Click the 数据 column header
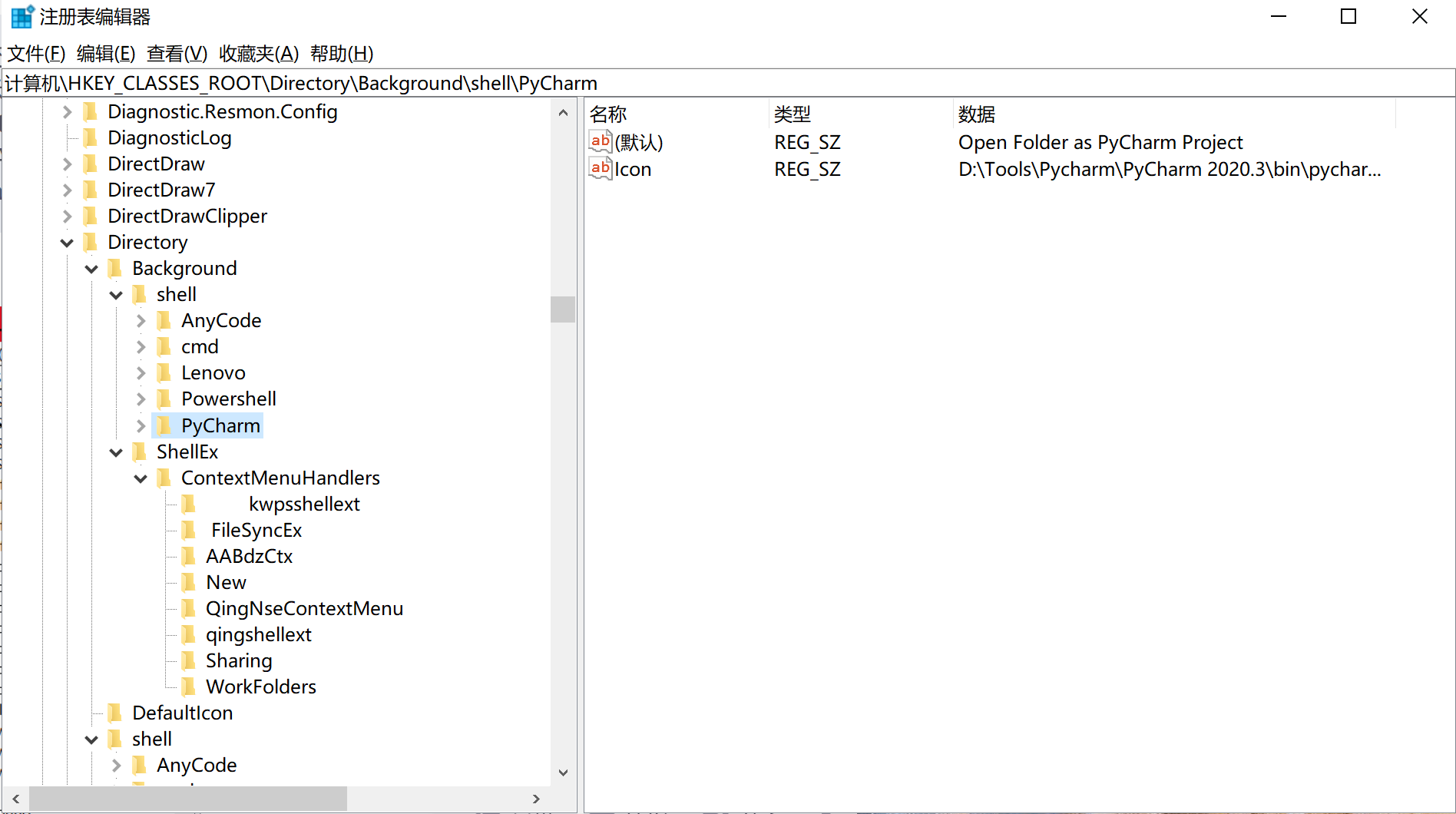1456x814 pixels. (x=976, y=114)
